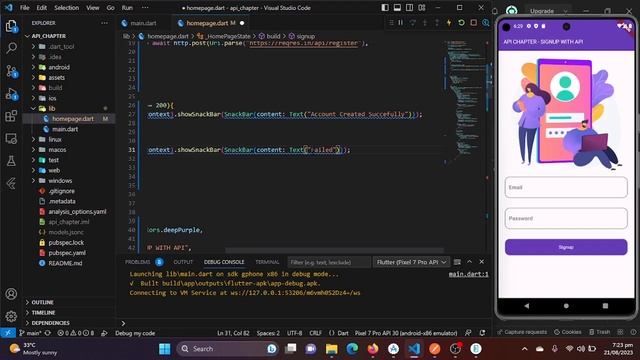Click Debug my code in status bar
The height and width of the screenshot is (360, 640).
[x=135, y=333]
